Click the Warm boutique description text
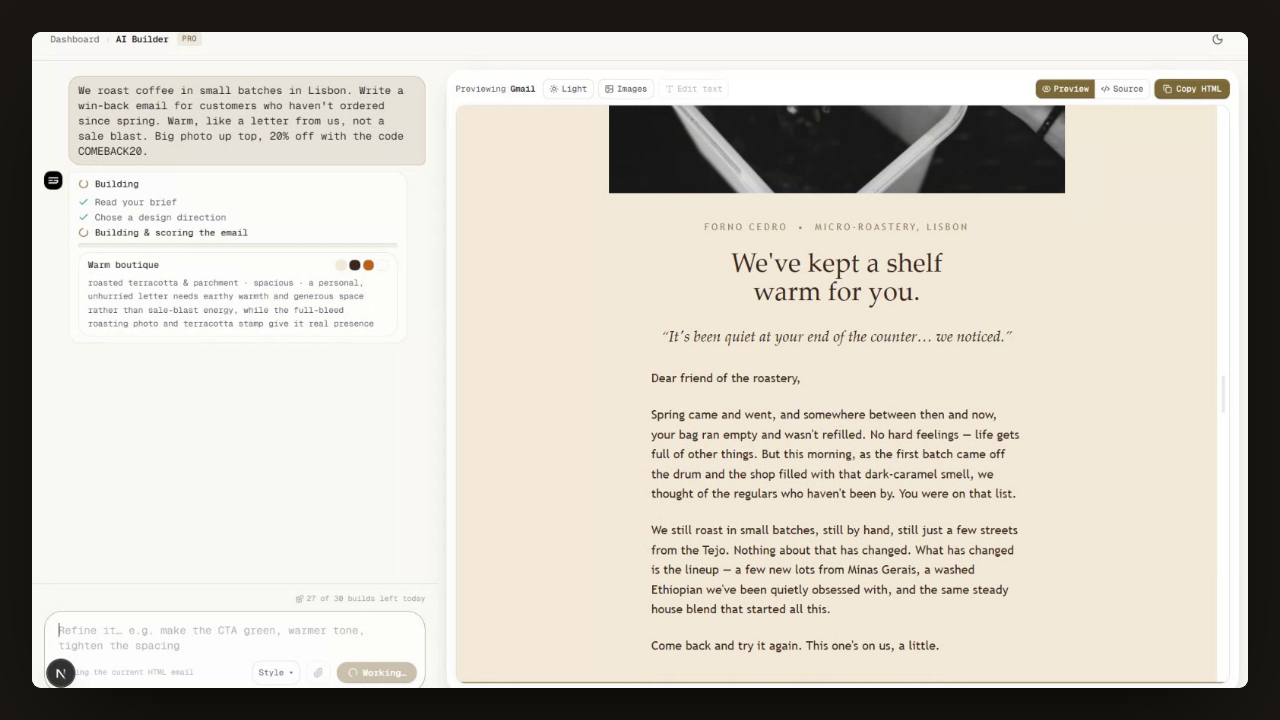Image resolution: width=1280 pixels, height=720 pixels. point(231,303)
